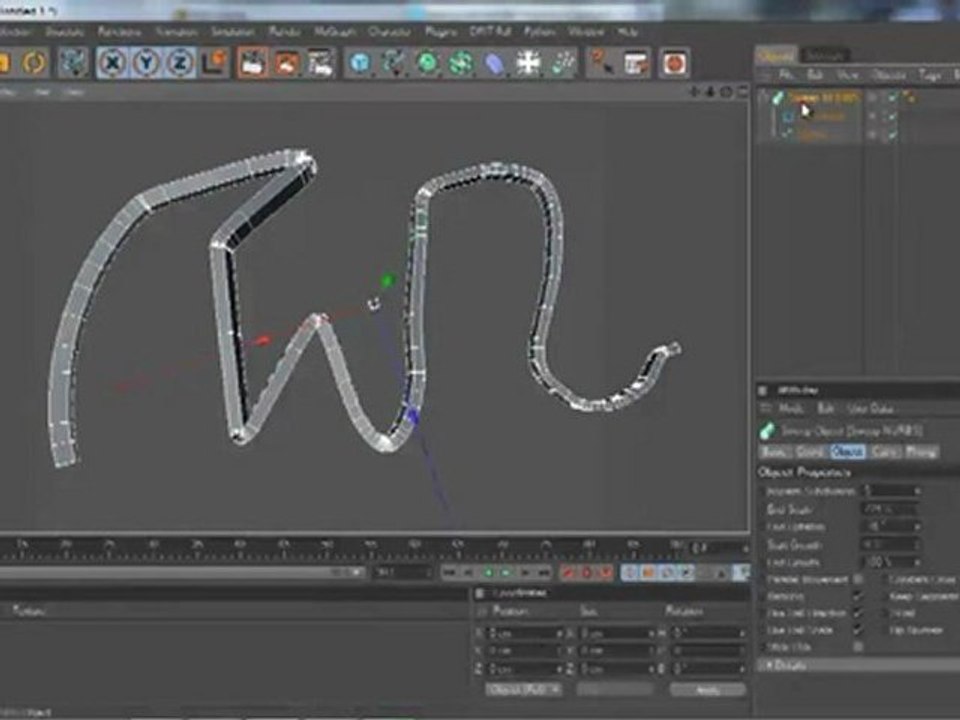Open the Plugins menu
960x720 pixels.
click(x=440, y=31)
